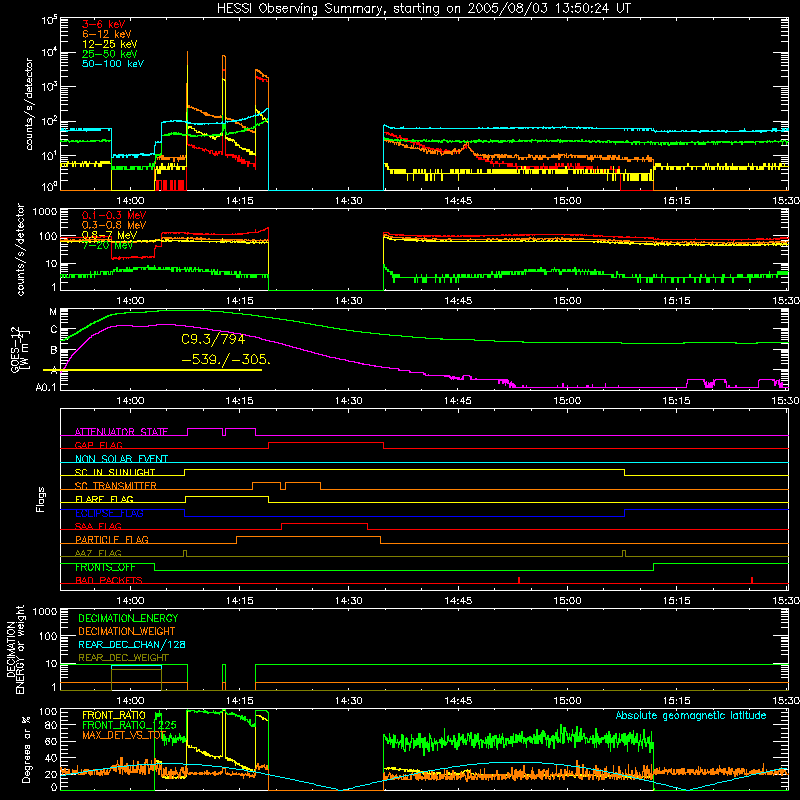Click the DECIMATION_ENERGY legend entry
This screenshot has width=800, height=800.
click(x=128, y=618)
